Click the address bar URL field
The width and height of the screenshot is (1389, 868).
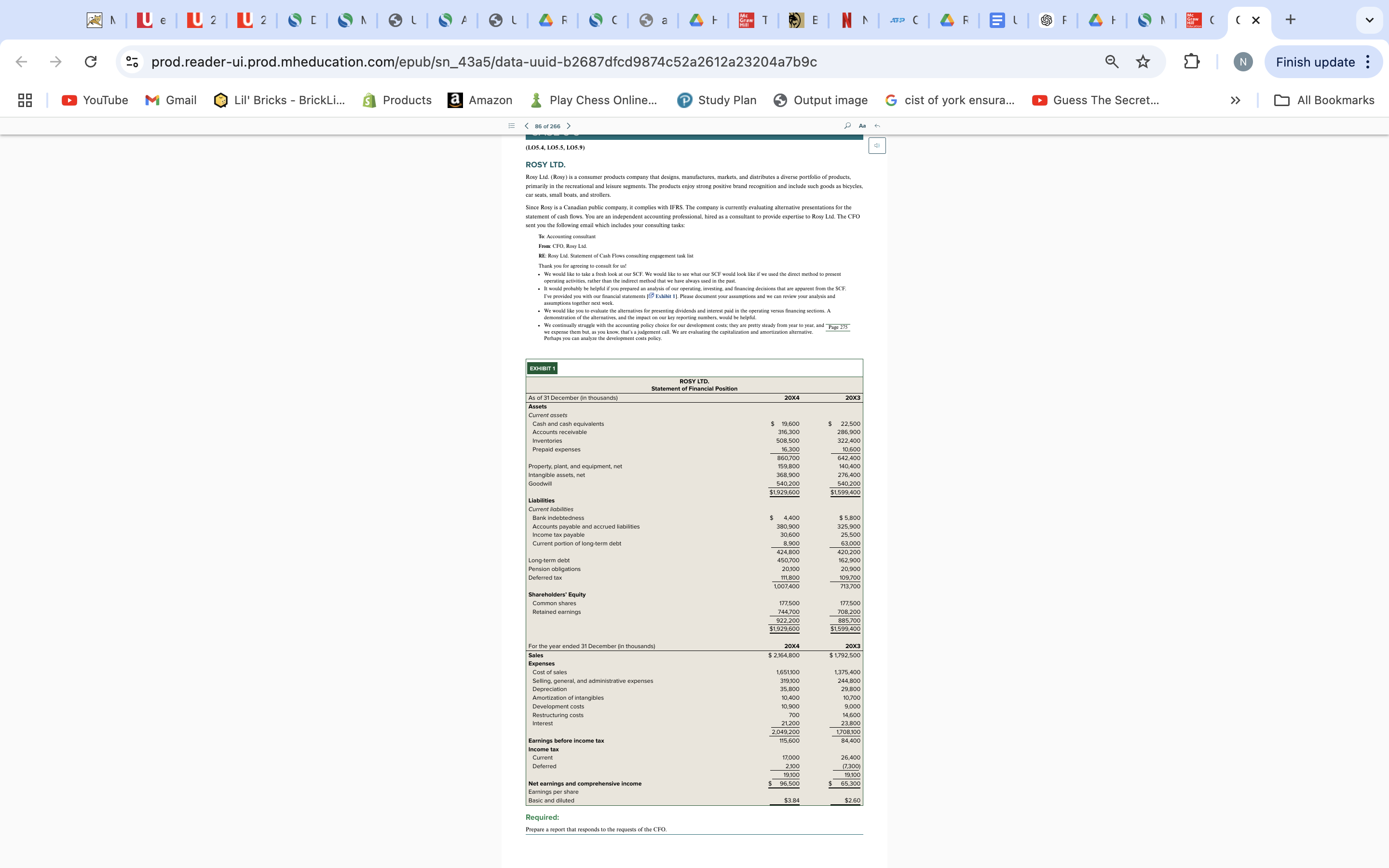[x=483, y=62]
